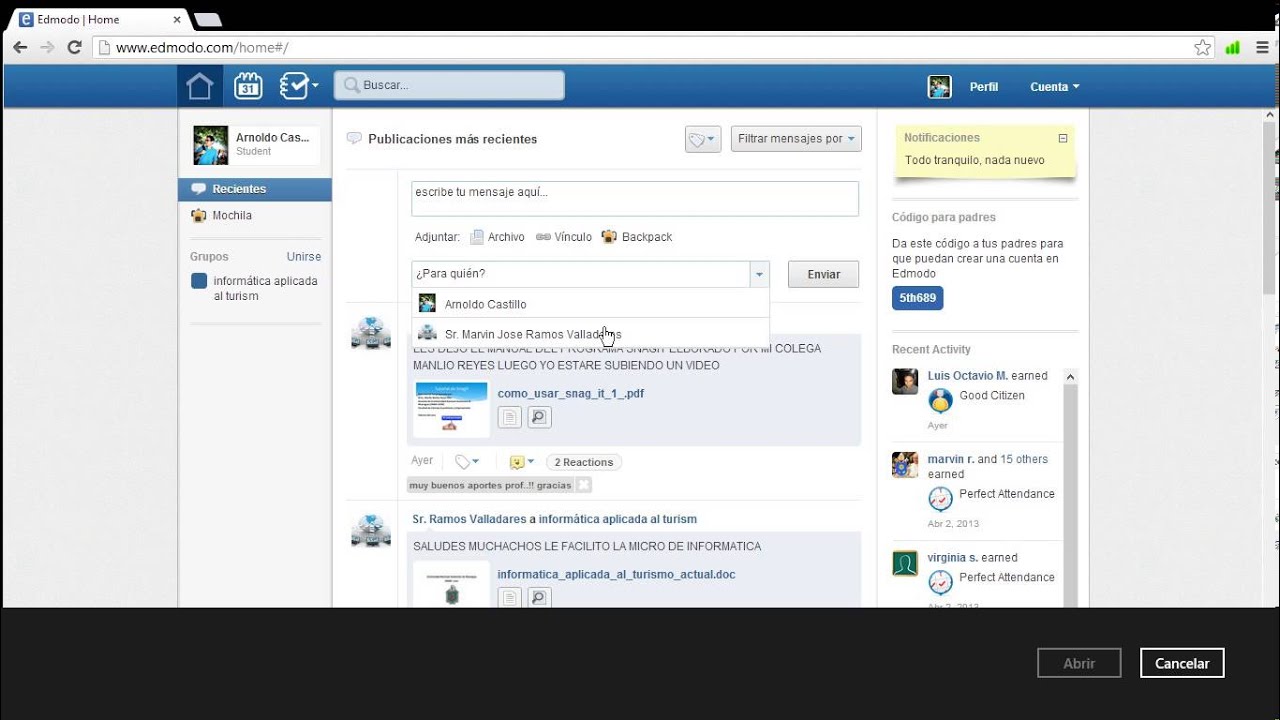The width and height of the screenshot is (1280, 720).
Task: Open the calendar planner icon
Action: click(248, 86)
